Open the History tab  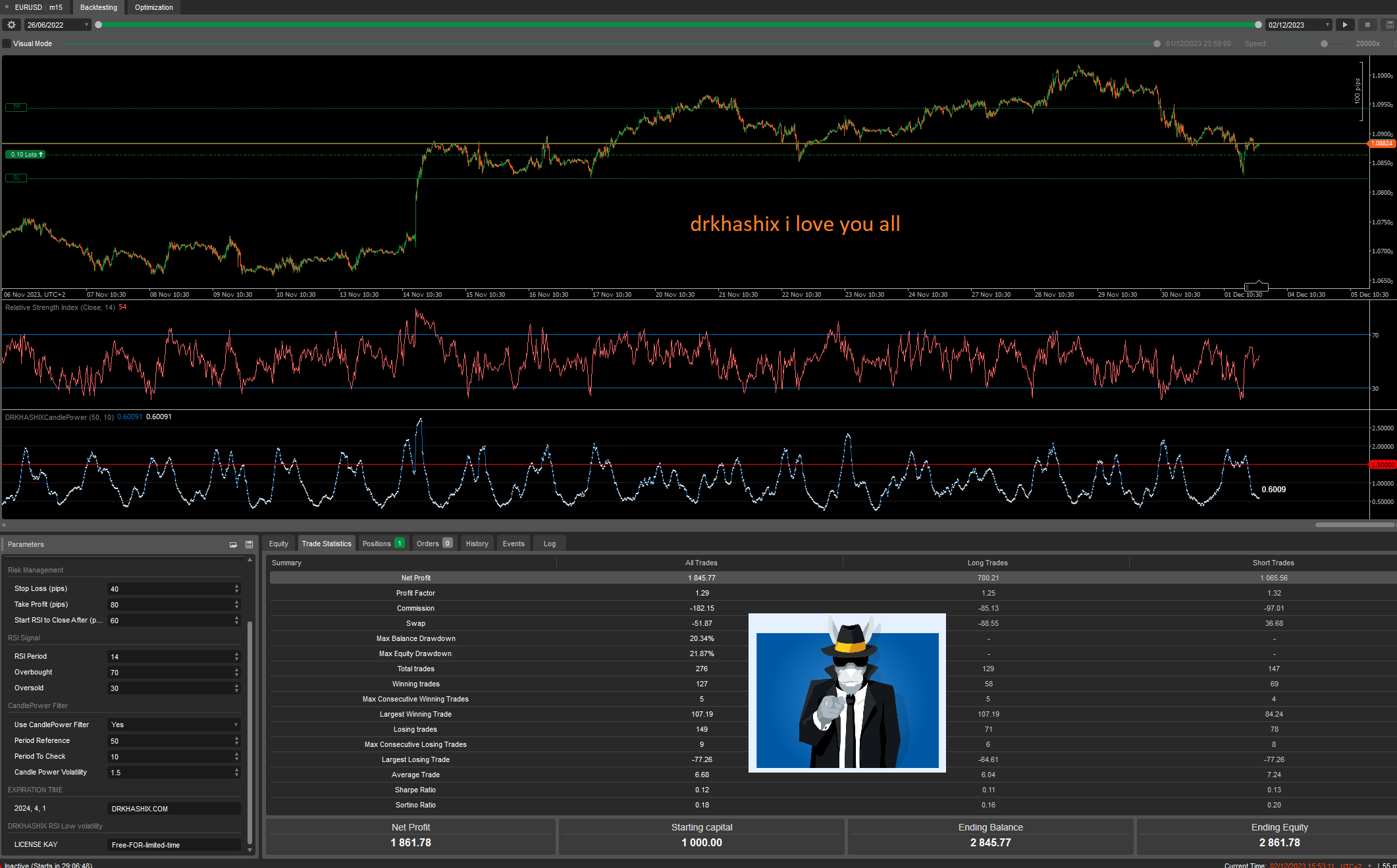click(476, 543)
